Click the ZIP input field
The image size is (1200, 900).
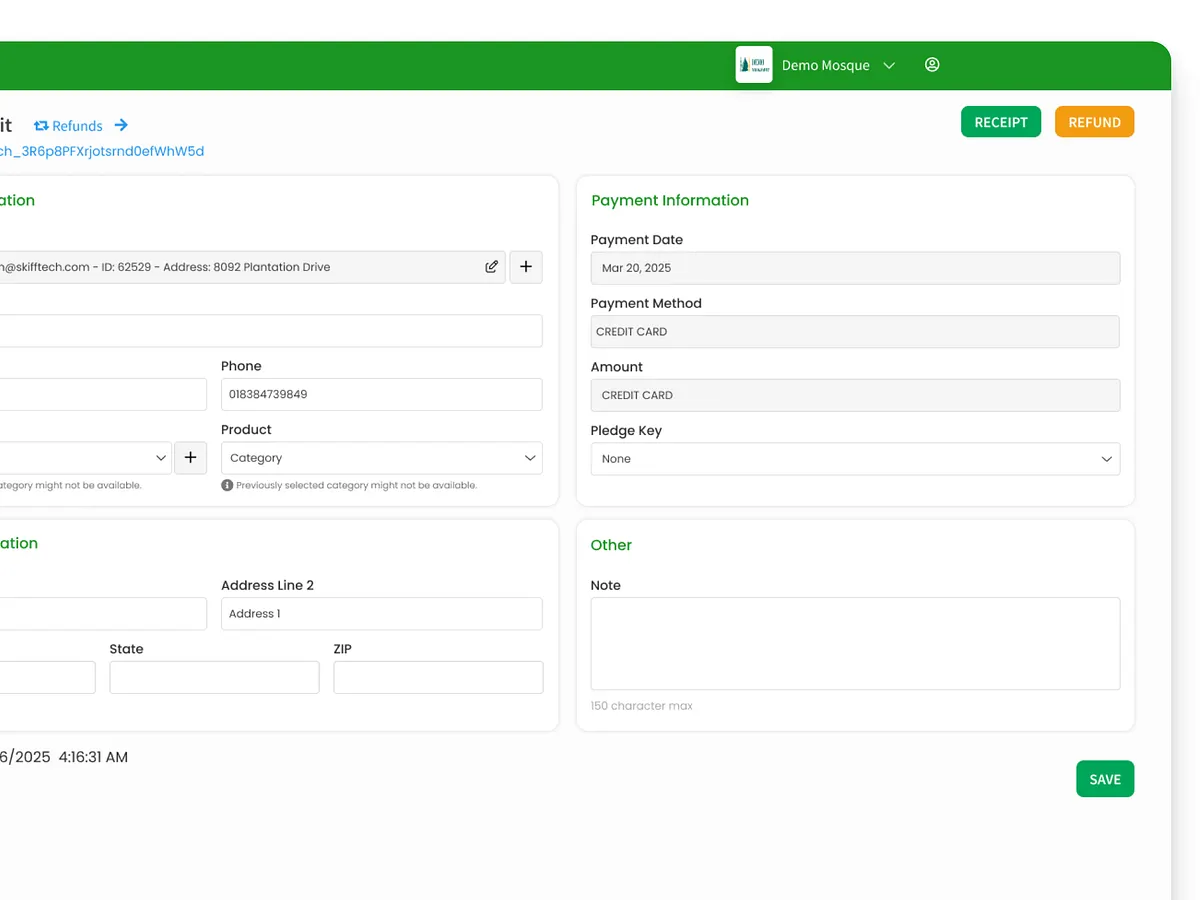(x=438, y=677)
